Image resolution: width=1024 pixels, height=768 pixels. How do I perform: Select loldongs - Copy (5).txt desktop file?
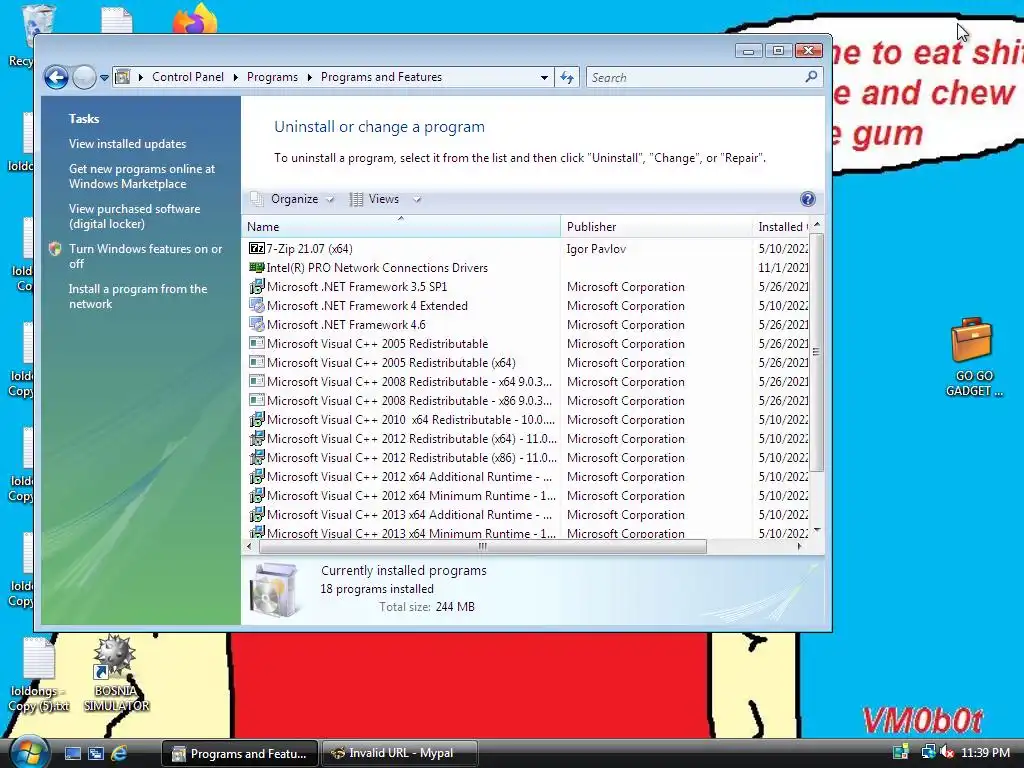tap(39, 675)
